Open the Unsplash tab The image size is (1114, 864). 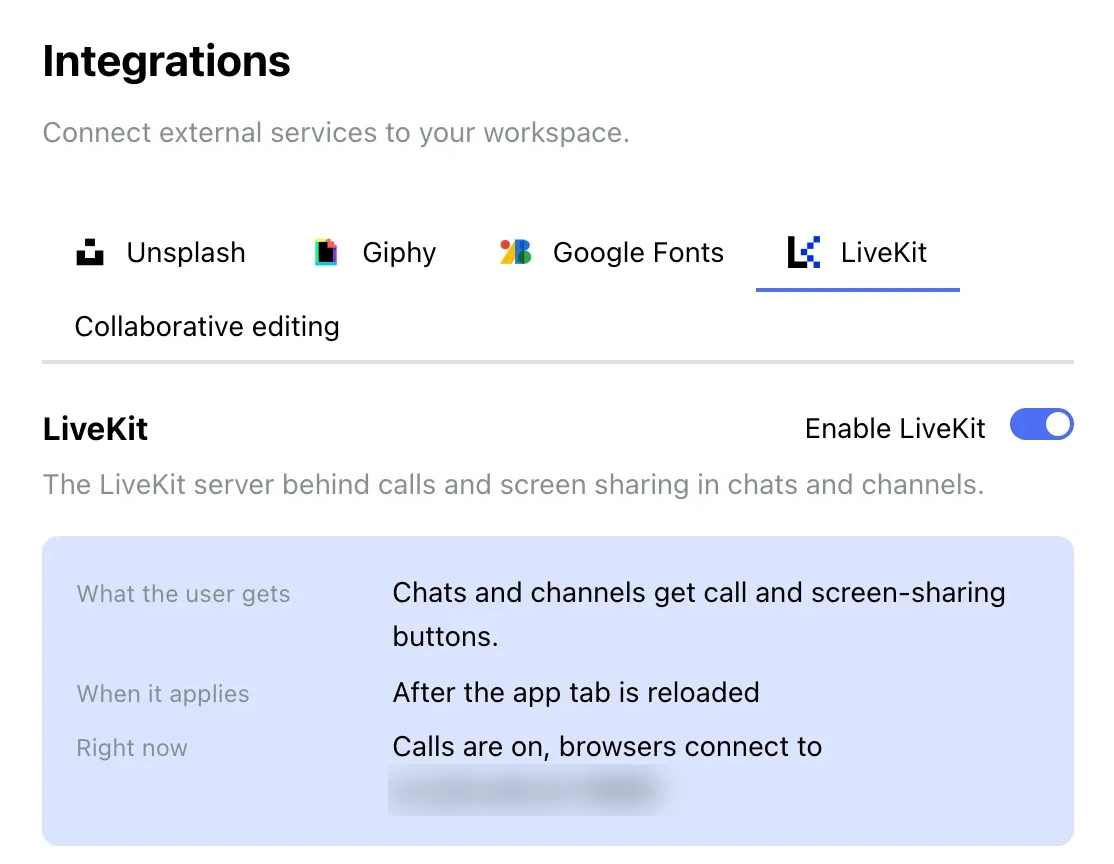click(x=161, y=253)
